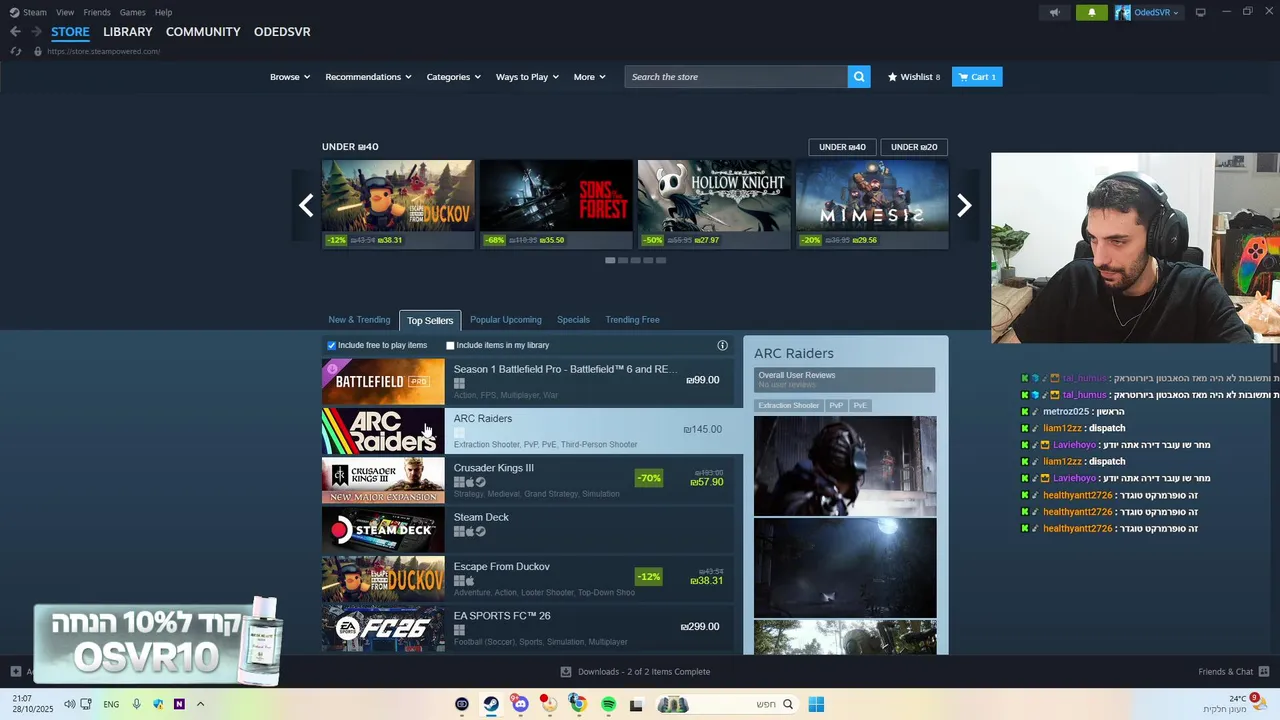Image resolution: width=1280 pixels, height=720 pixels.
Task: Open the OdedSVR account dropdown
Action: pyautogui.click(x=1156, y=13)
